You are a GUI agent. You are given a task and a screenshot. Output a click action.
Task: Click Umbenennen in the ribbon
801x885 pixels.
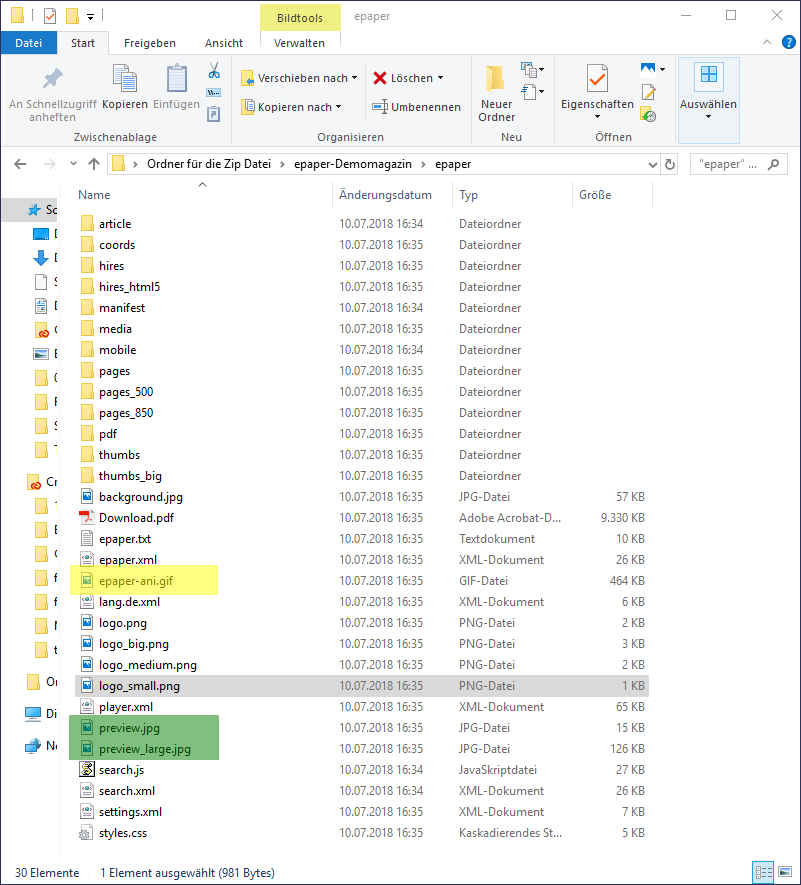click(x=417, y=107)
